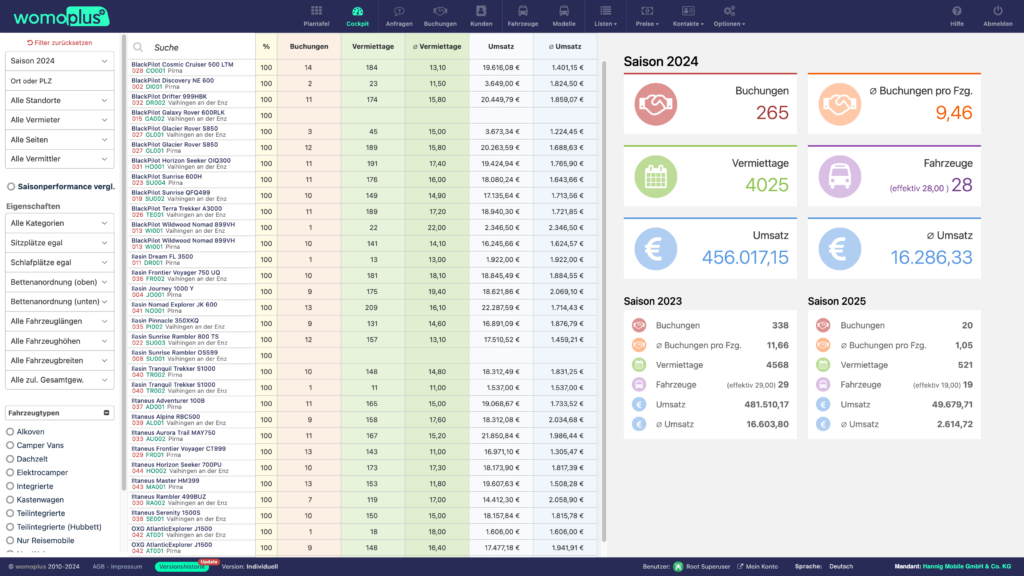Screen dimensions: 1024x576
Task: Open the Listen menu
Action: 605,22
